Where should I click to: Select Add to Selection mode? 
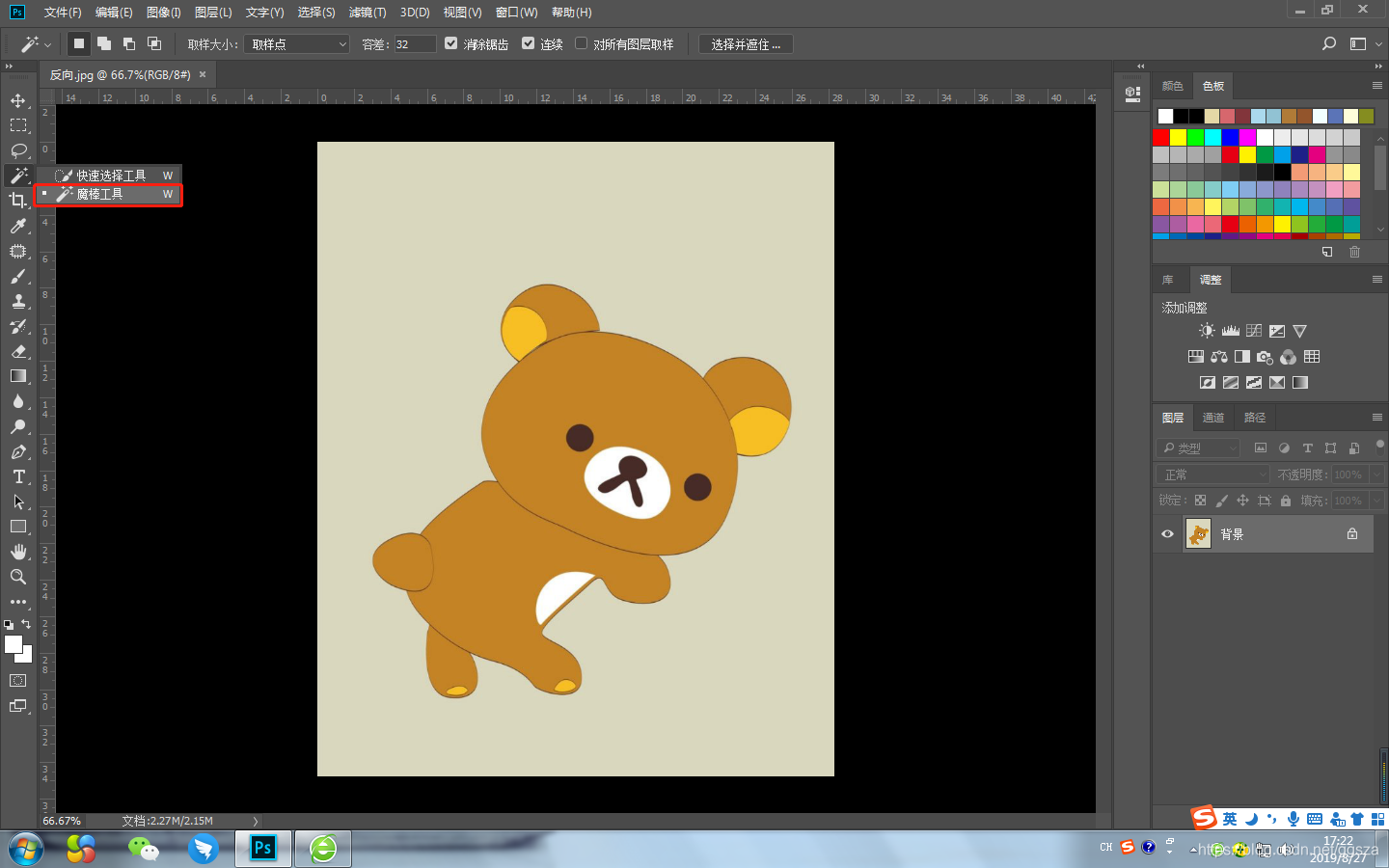click(104, 43)
